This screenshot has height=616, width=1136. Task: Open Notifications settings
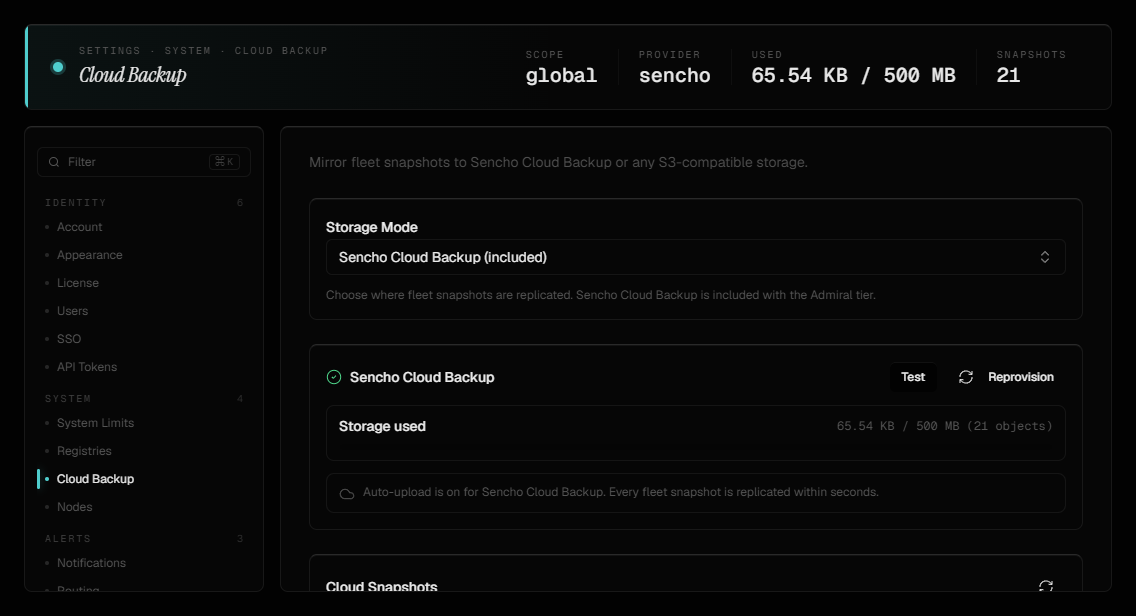pyautogui.click(x=91, y=563)
